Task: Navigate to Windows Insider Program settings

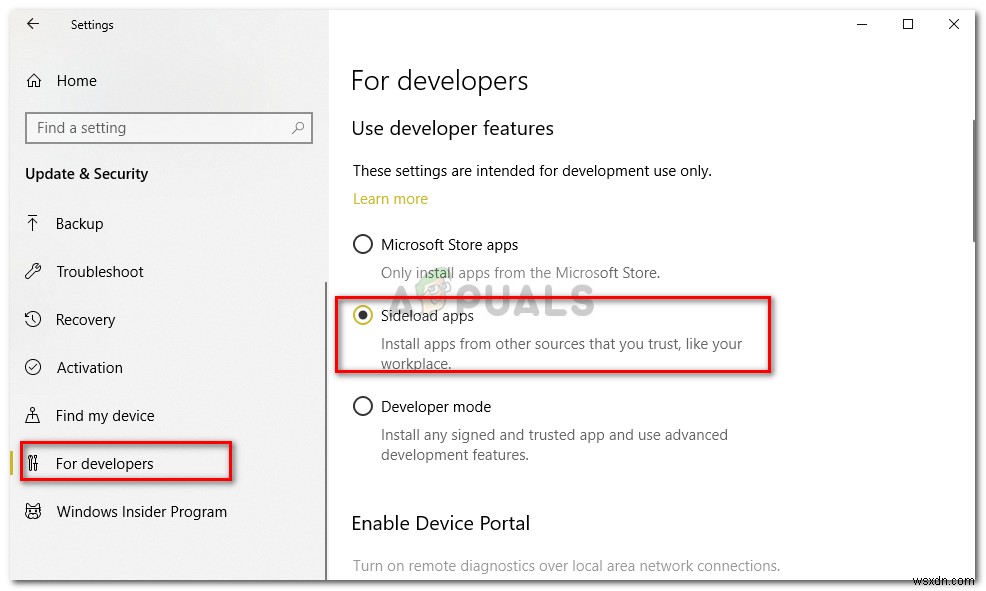Action: pyautogui.click(x=140, y=511)
